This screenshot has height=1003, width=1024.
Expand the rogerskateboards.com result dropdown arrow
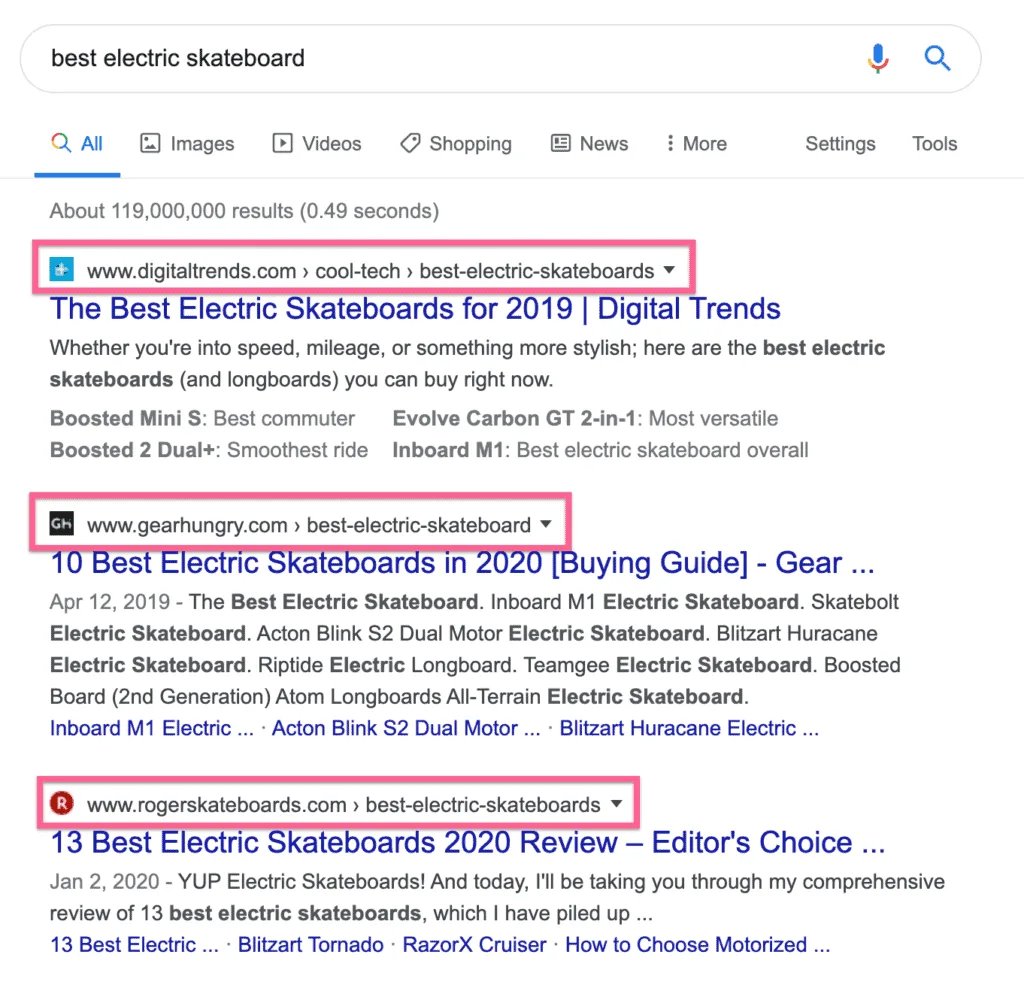tap(616, 804)
